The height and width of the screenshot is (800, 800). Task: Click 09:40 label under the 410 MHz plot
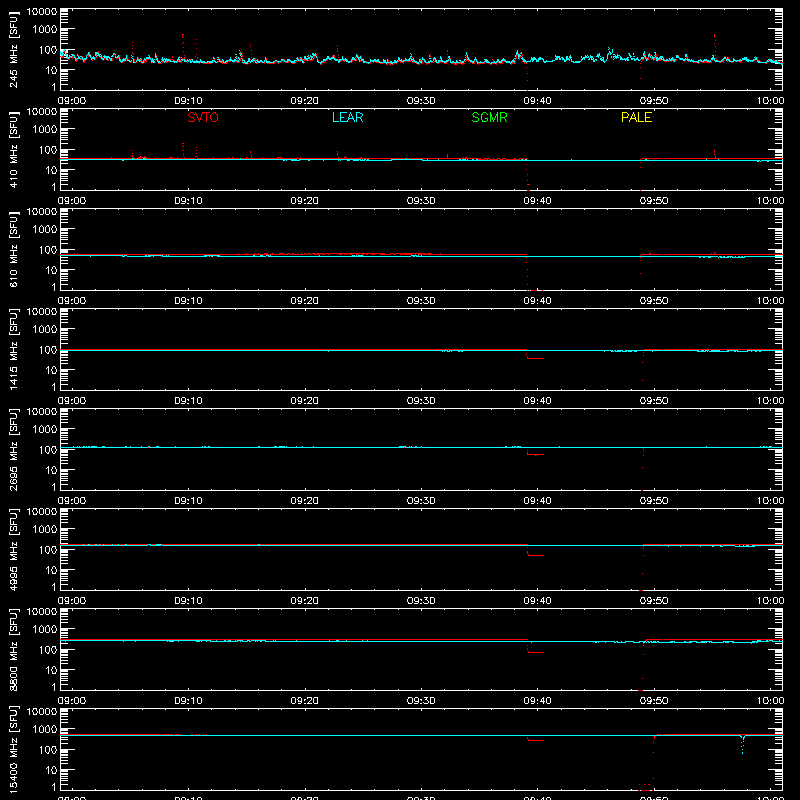[537, 201]
